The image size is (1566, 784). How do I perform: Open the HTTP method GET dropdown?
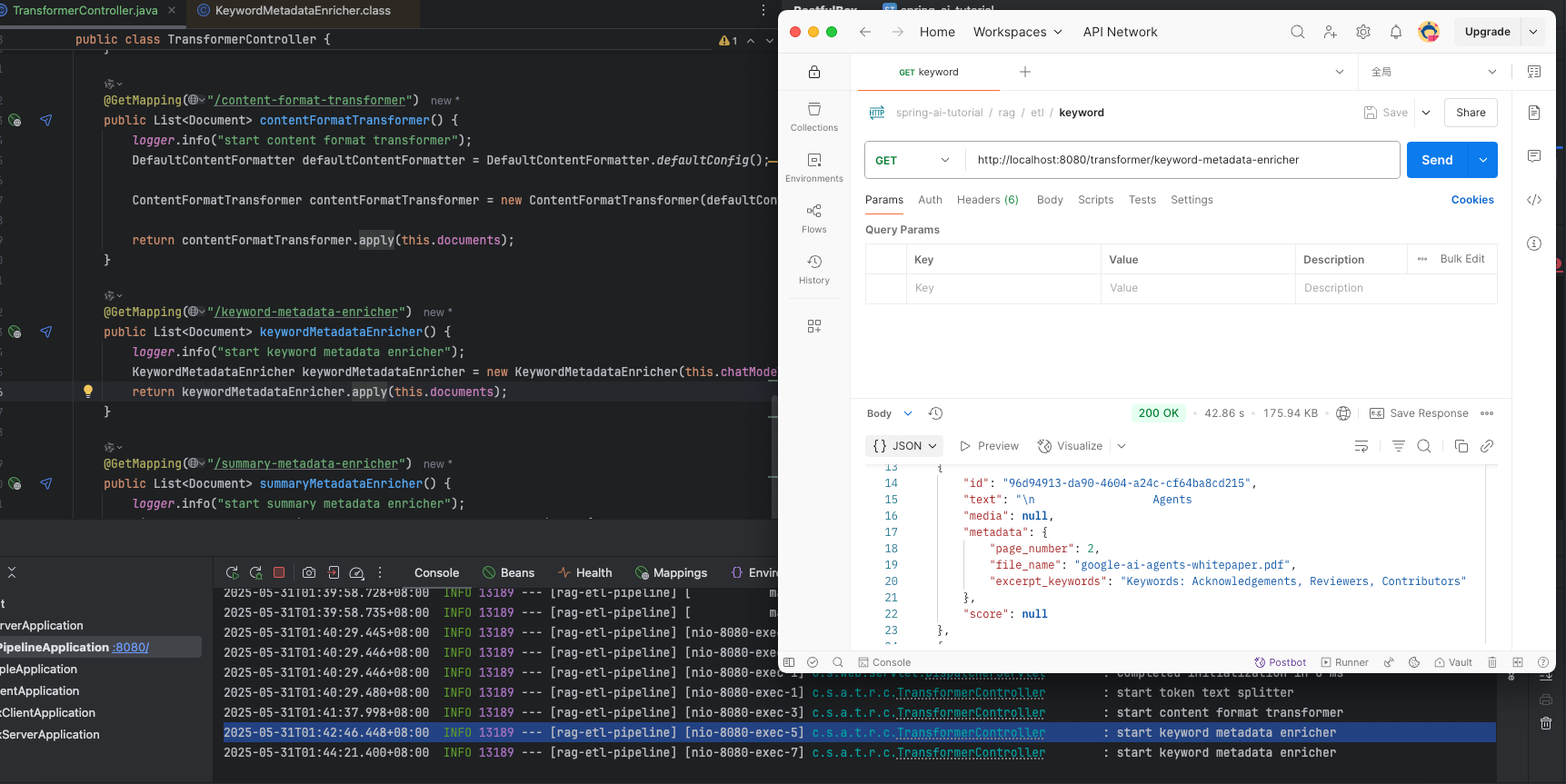(x=914, y=160)
